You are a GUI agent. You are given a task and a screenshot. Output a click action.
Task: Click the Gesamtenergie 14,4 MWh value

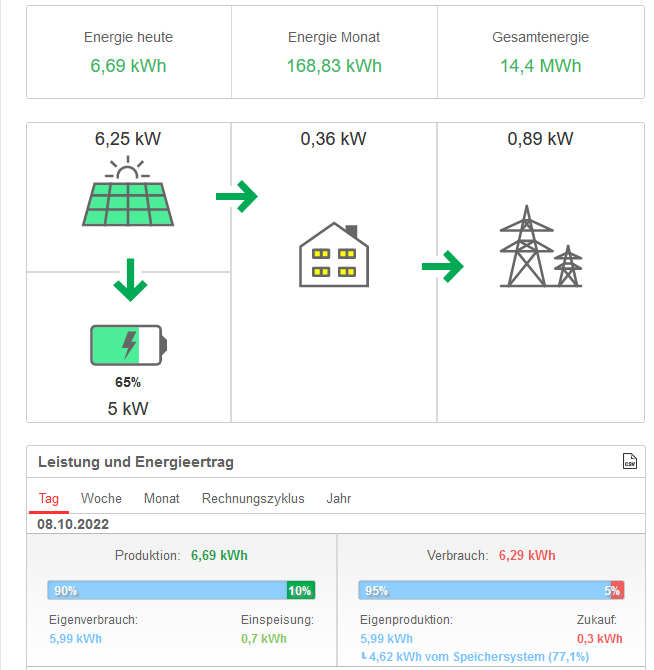pyautogui.click(x=540, y=66)
